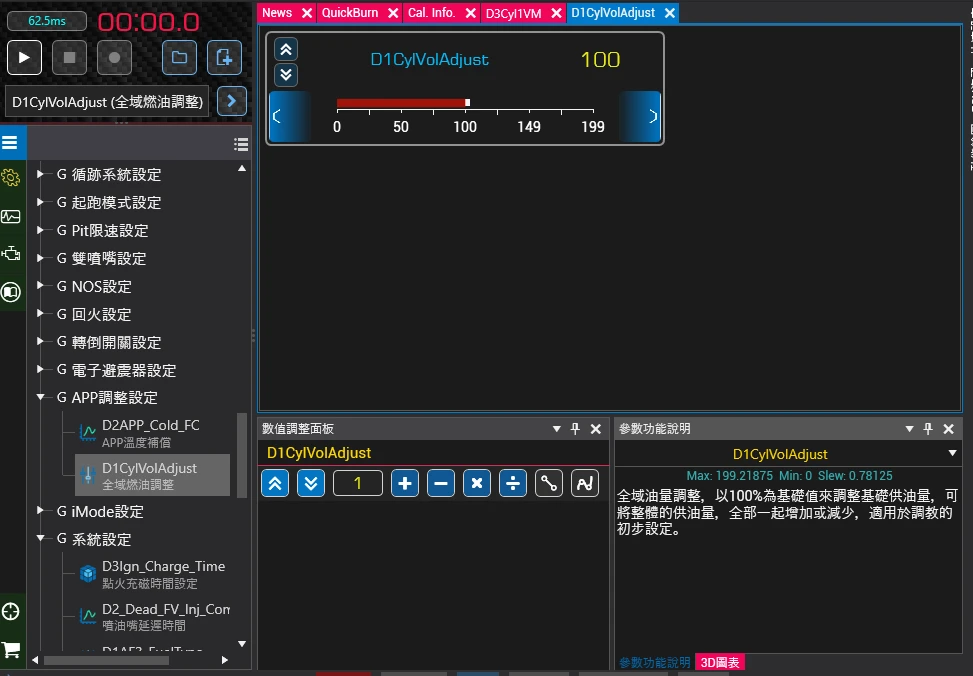Click the stop button
This screenshot has height=676, width=973.
coord(70,58)
